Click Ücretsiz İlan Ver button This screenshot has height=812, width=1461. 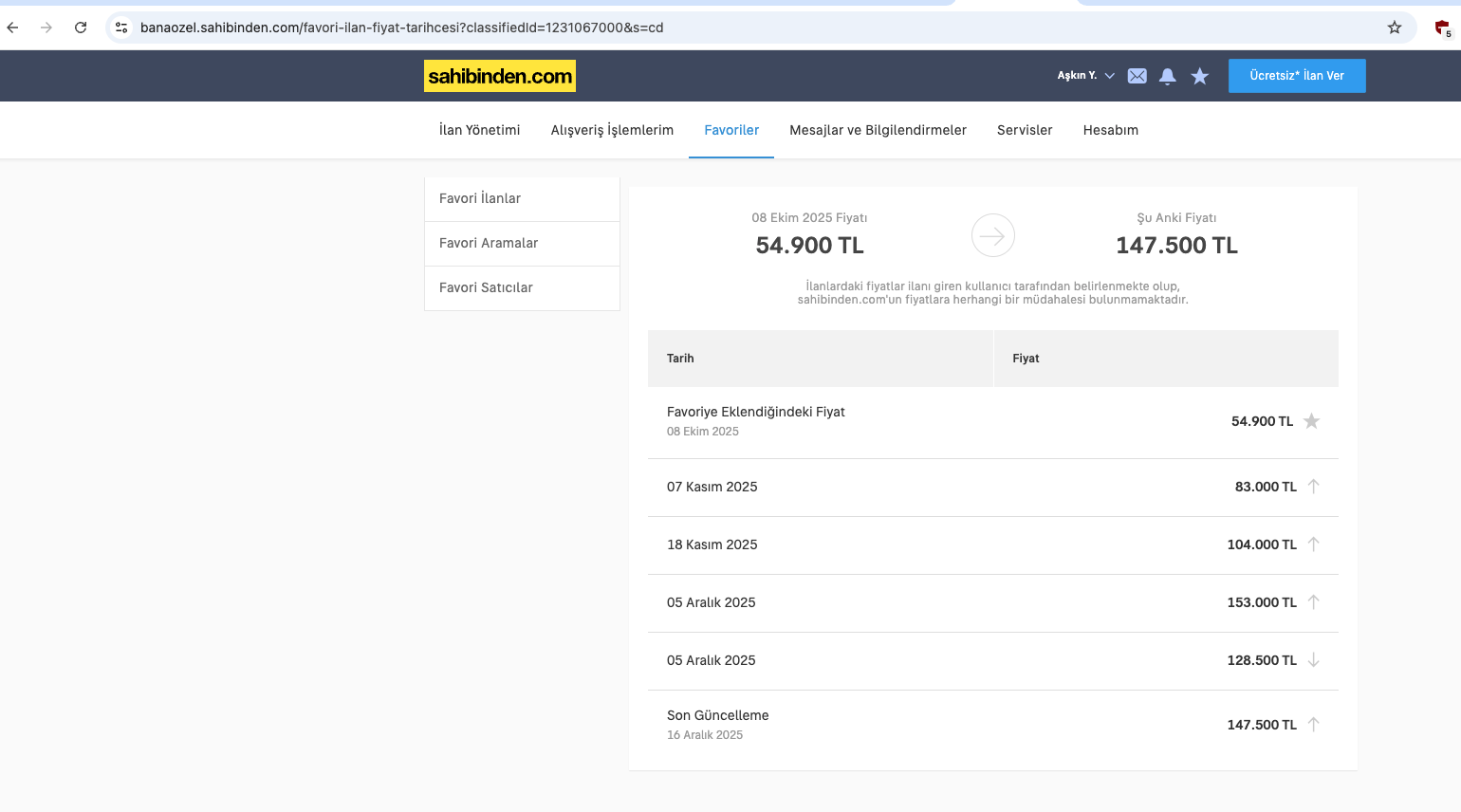point(1297,76)
